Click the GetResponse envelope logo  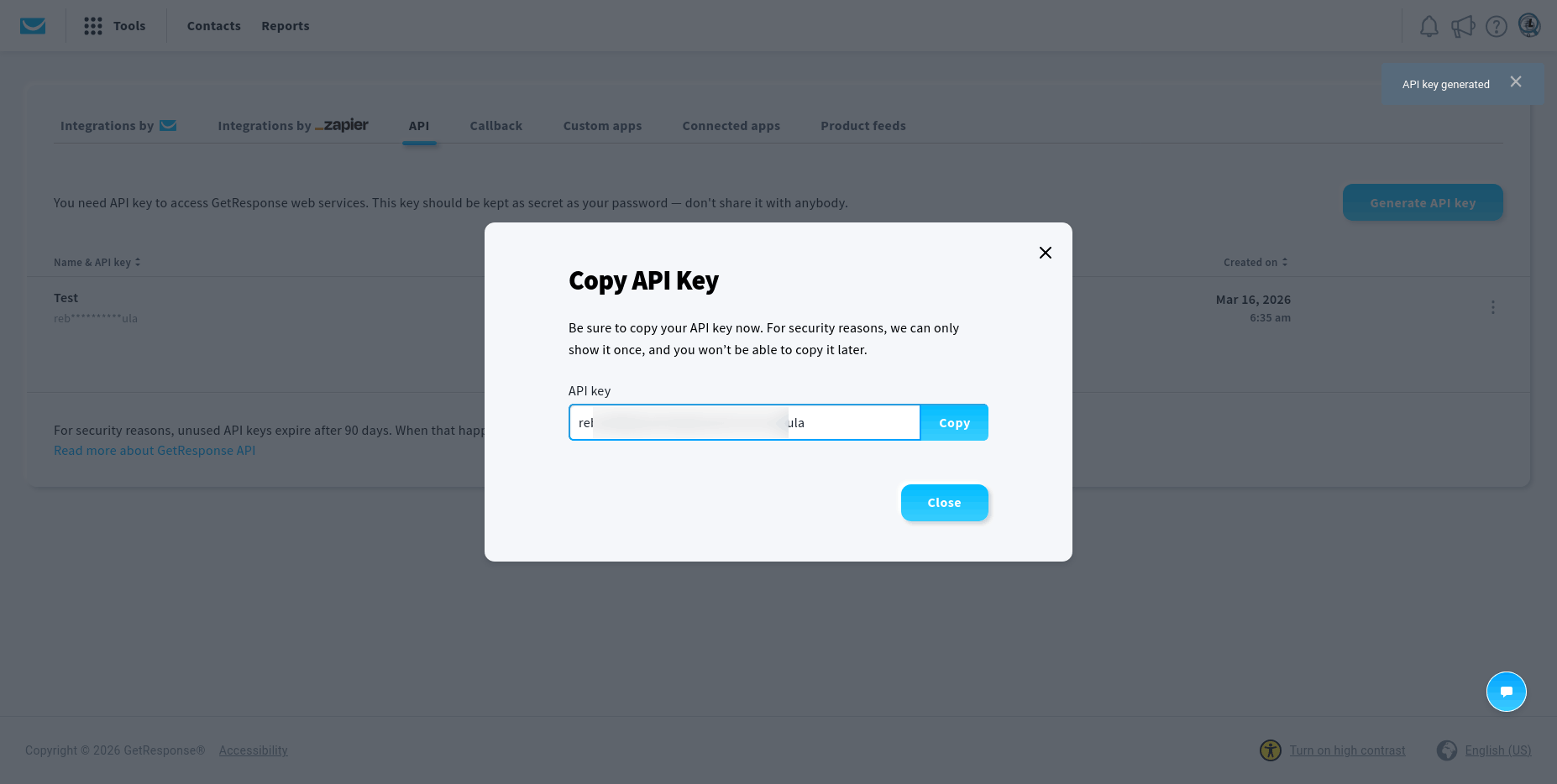(33, 26)
